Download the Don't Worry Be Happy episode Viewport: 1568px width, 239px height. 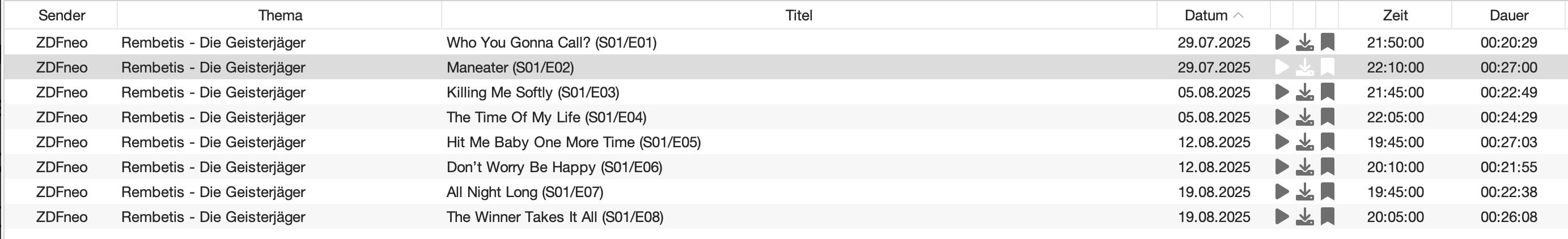pos(1304,167)
